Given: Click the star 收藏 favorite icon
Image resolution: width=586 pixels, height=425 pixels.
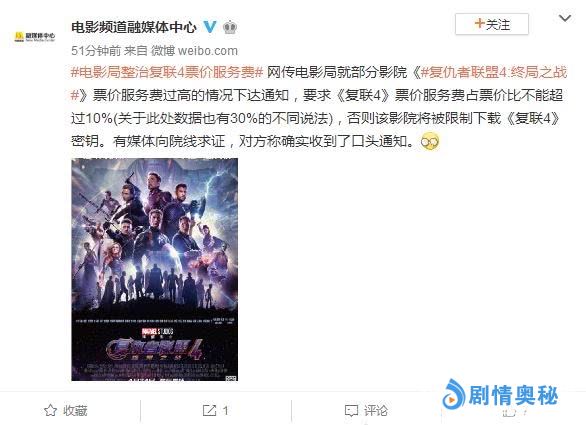Looking at the screenshot, I should pos(50,410).
